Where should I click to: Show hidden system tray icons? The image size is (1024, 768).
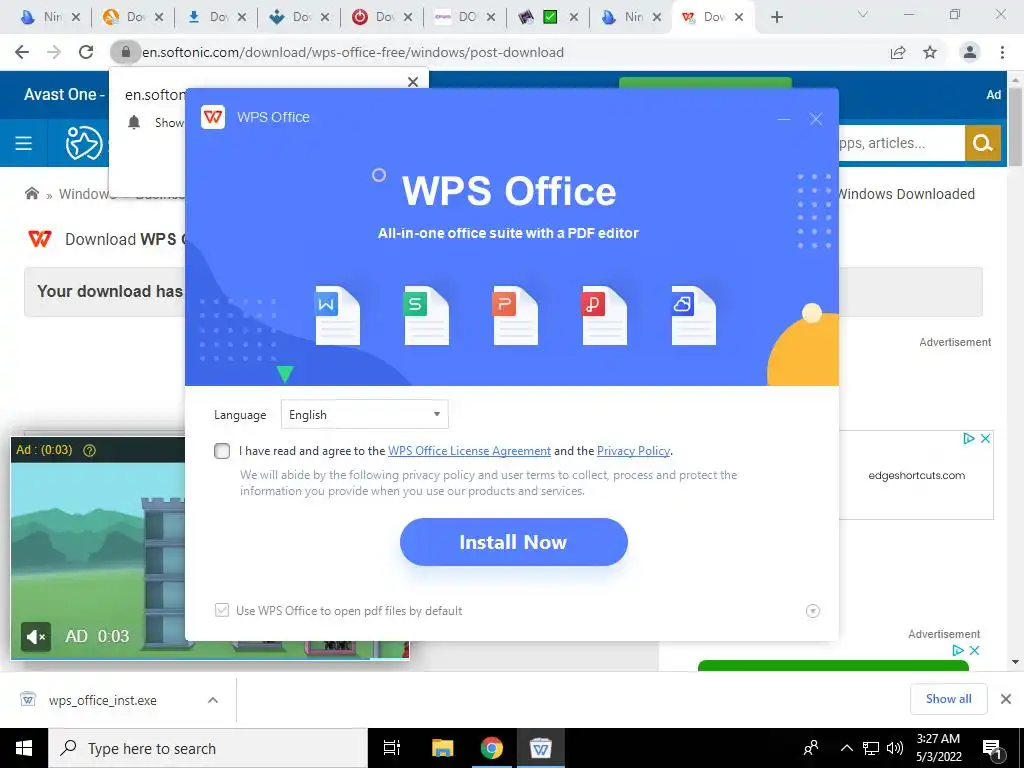(846, 748)
